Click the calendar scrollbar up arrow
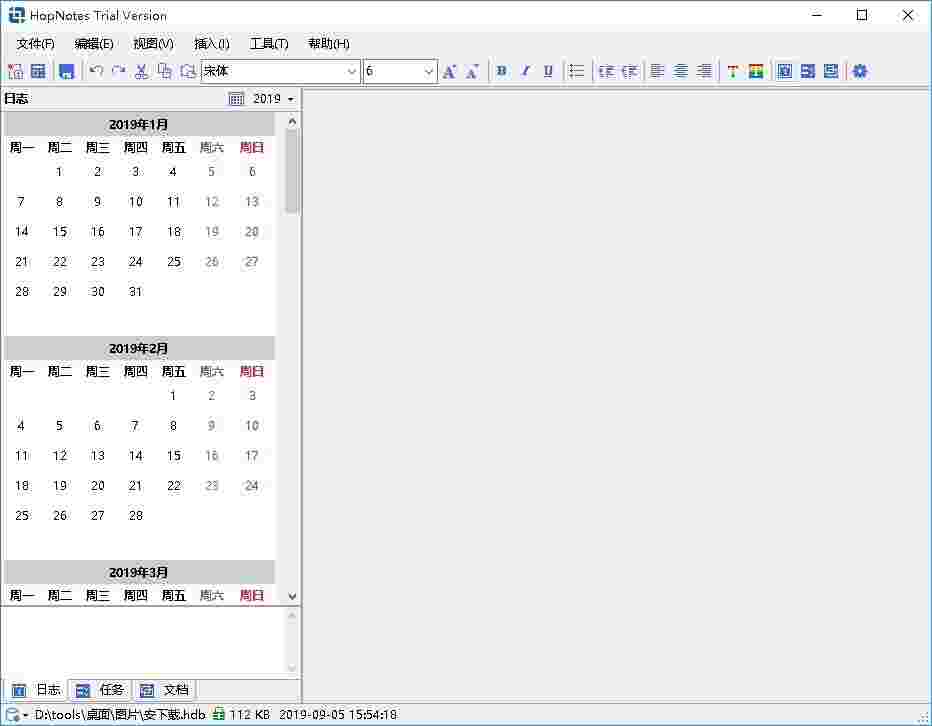932x726 pixels. pos(291,120)
